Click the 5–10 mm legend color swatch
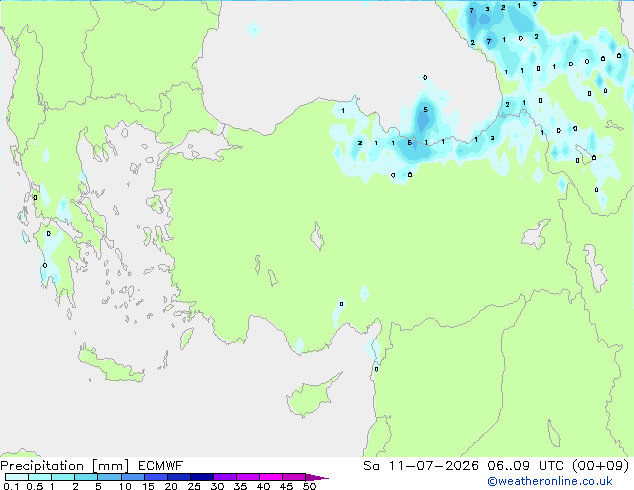The height and width of the screenshot is (490, 634). point(109,477)
